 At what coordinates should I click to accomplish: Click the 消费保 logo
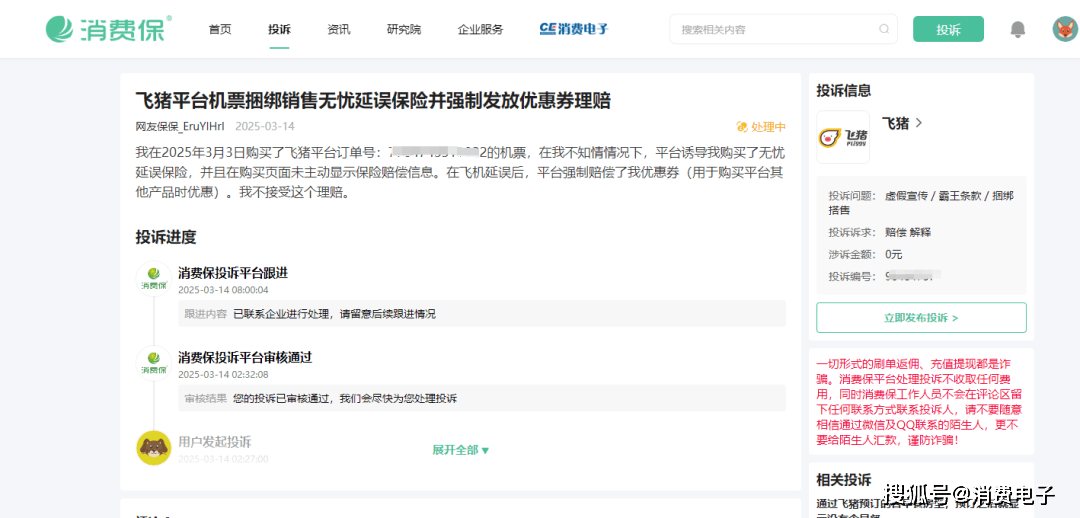click(x=109, y=29)
